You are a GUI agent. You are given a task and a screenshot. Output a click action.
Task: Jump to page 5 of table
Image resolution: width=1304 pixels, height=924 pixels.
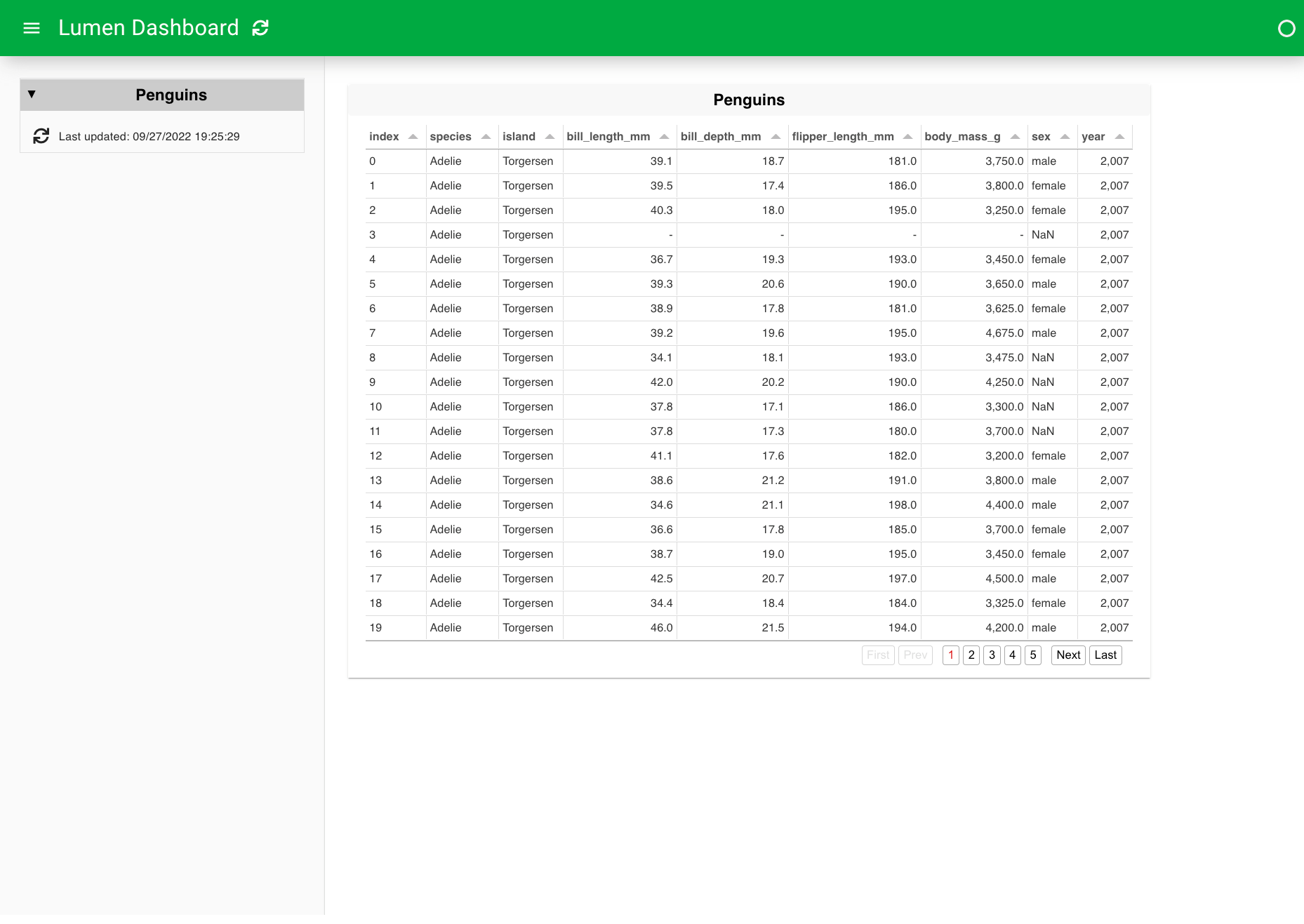(x=1032, y=655)
